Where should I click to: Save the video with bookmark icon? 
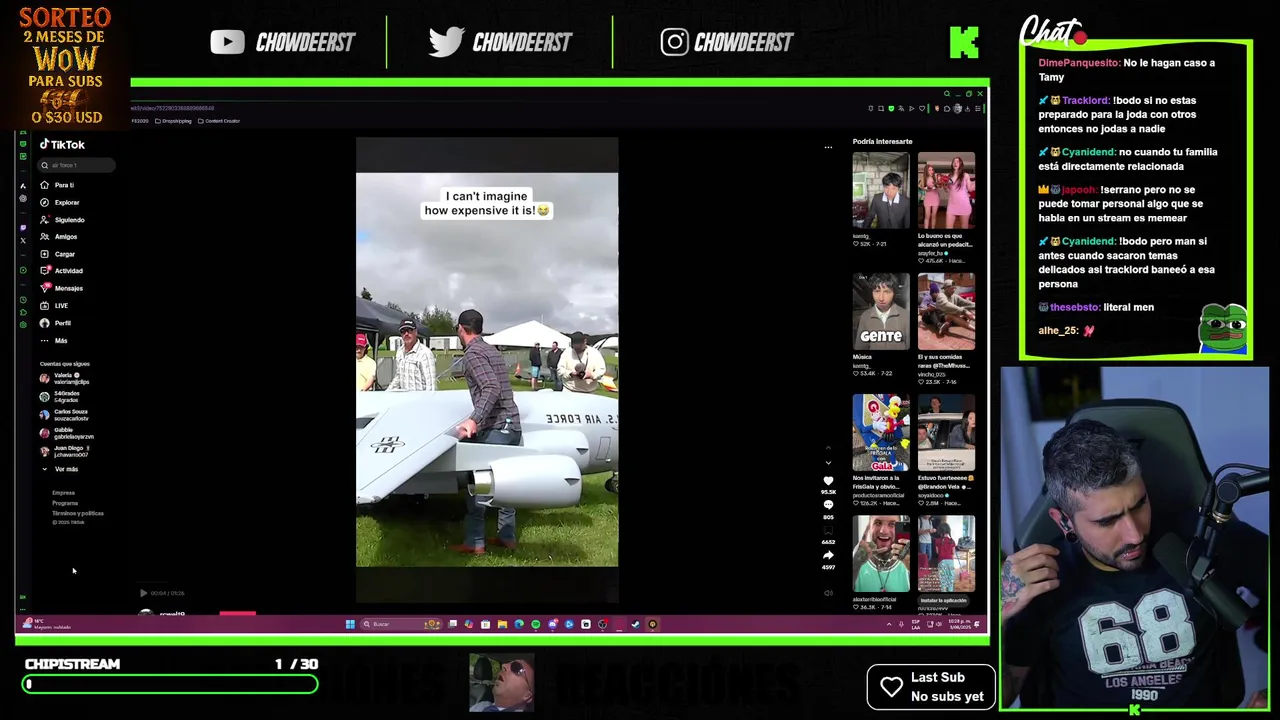[828, 531]
